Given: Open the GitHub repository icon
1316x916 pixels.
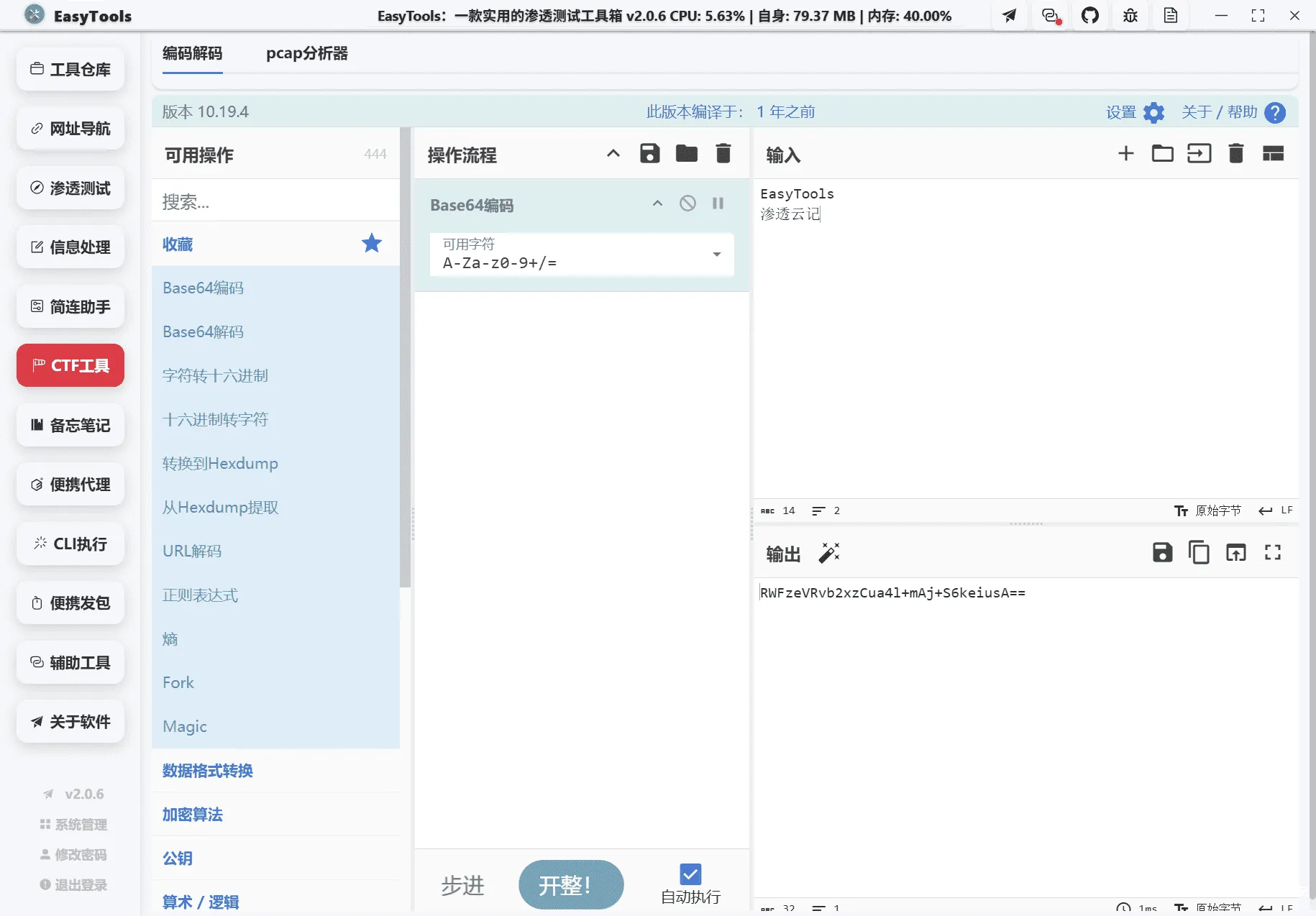Looking at the screenshot, I should click(x=1090, y=15).
